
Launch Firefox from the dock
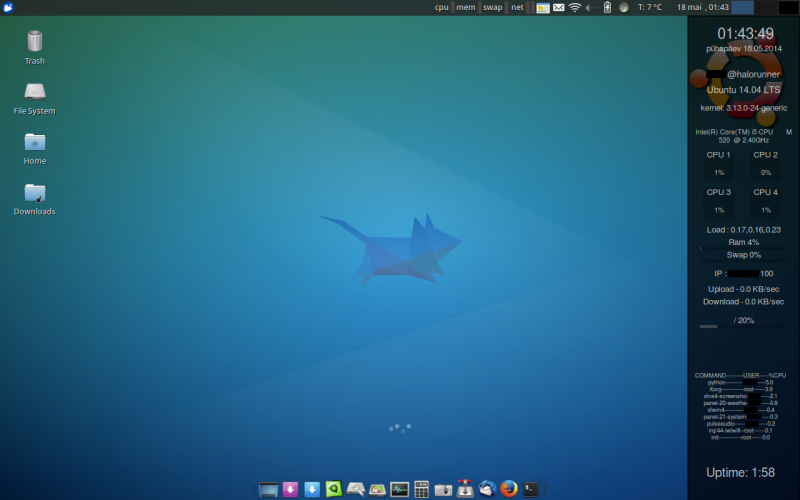click(509, 489)
